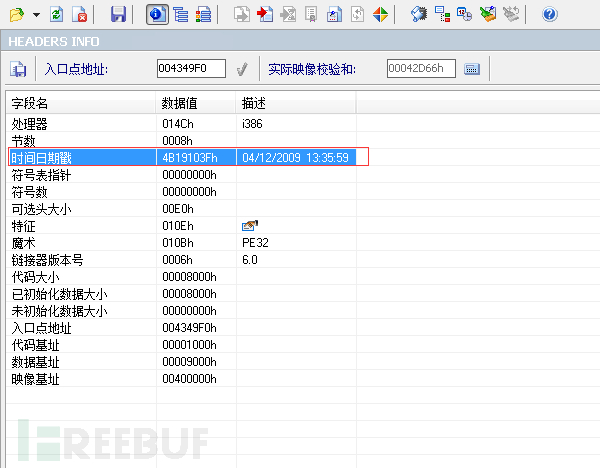The image size is (600, 468).
Task: Sort by the 描述 column header
Action: 296,103
